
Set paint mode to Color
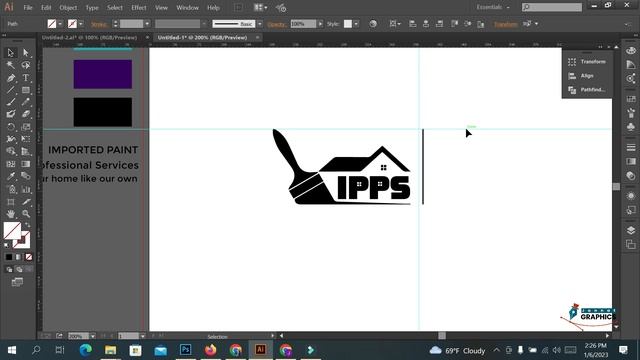(9, 257)
